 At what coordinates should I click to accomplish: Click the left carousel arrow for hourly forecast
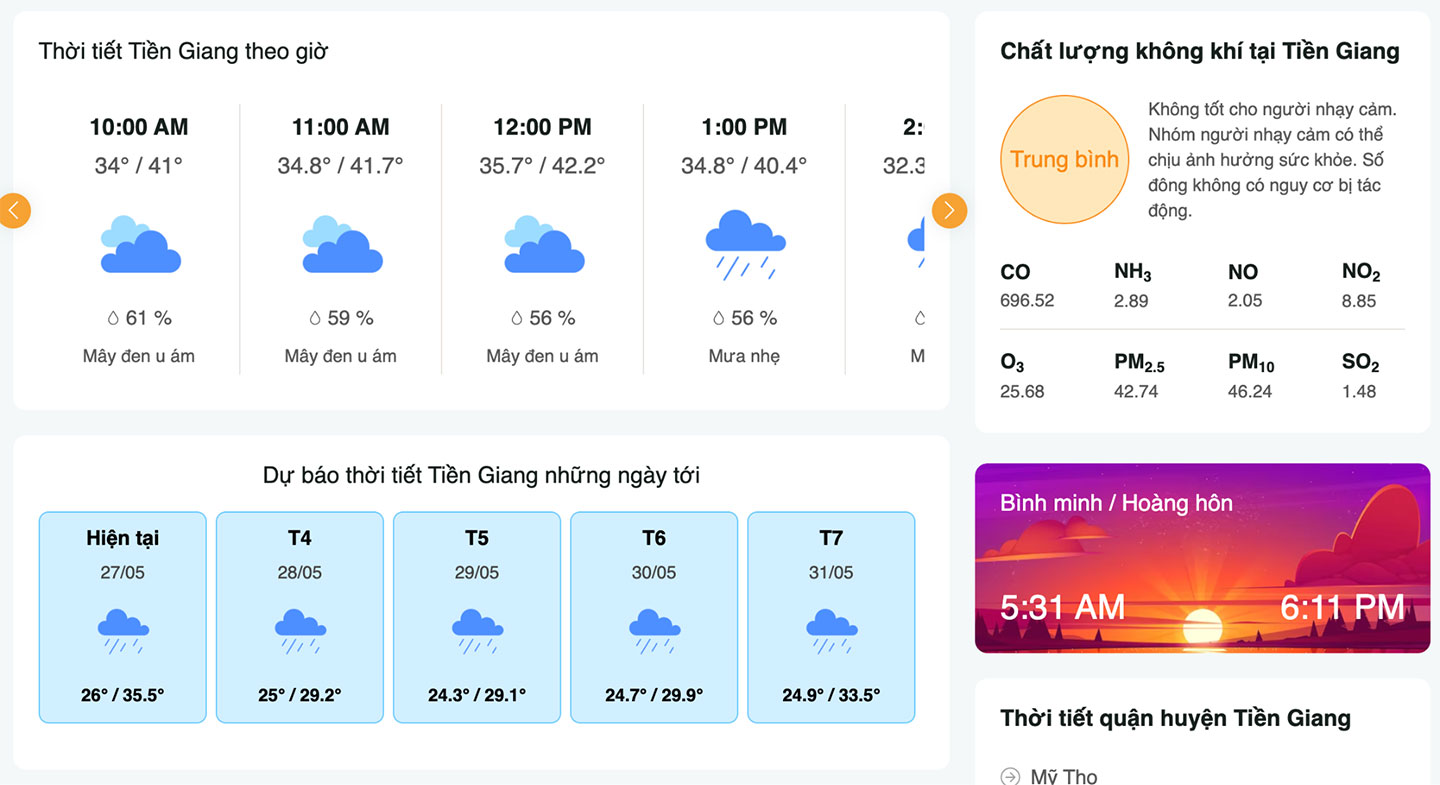[x=14, y=211]
